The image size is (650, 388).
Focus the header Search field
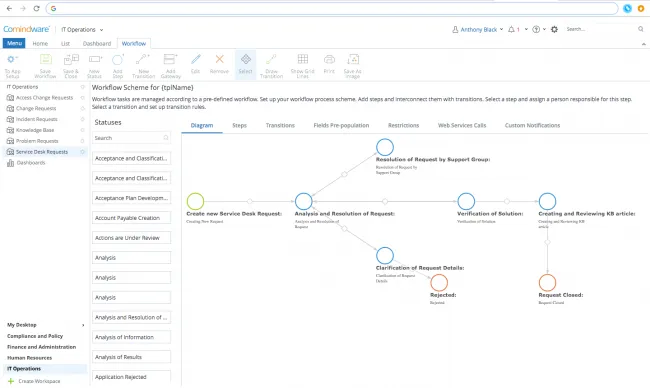(x=600, y=29)
